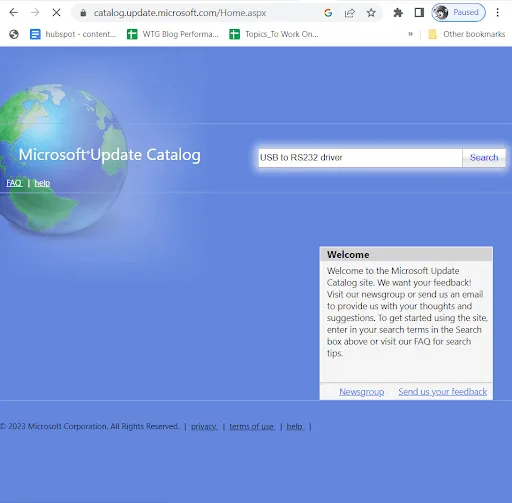Bookmark this page with the star icon
This screenshot has height=503, width=512.
coord(371,13)
